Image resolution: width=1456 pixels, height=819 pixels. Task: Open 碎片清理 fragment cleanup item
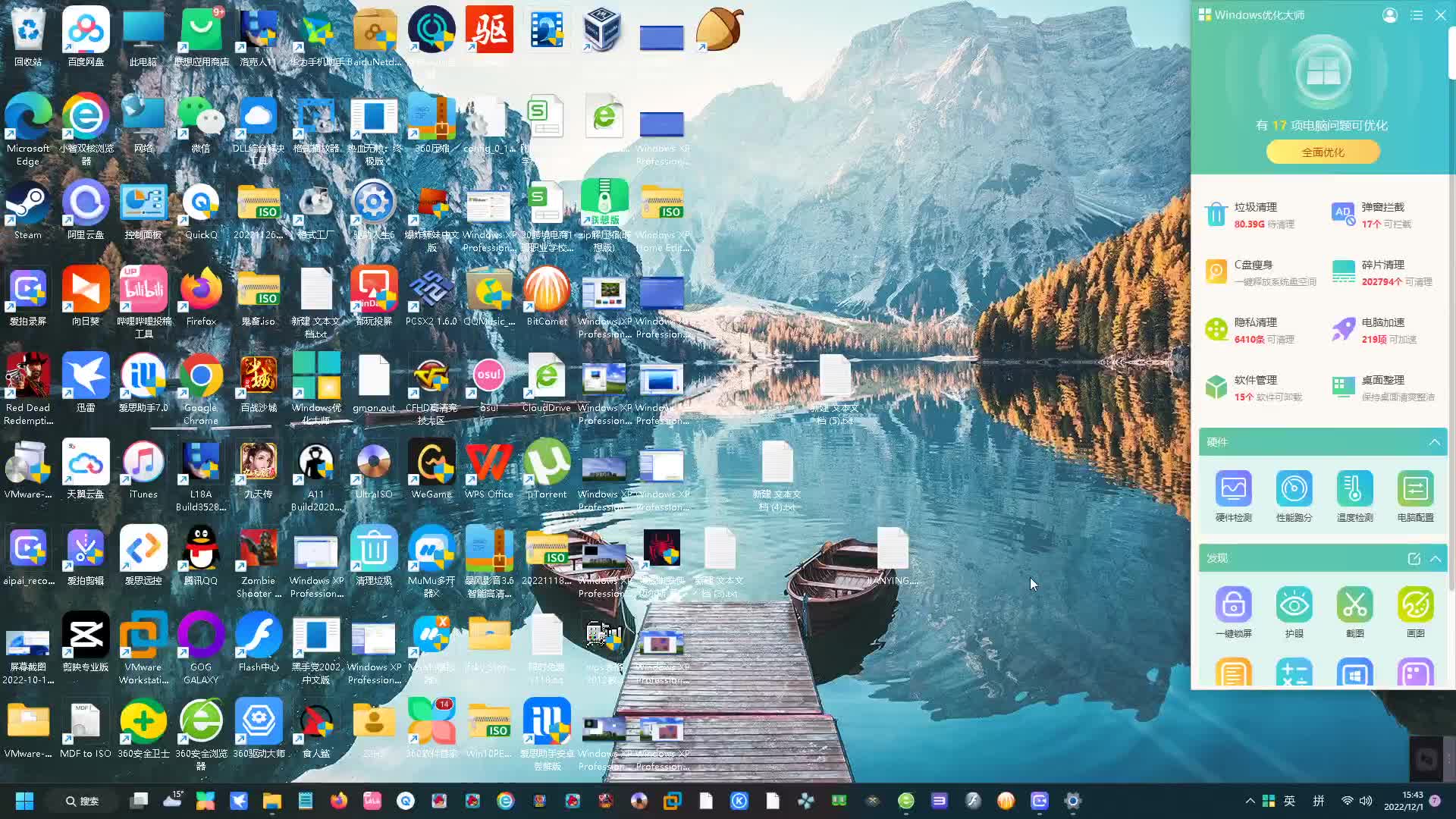coord(1382,272)
